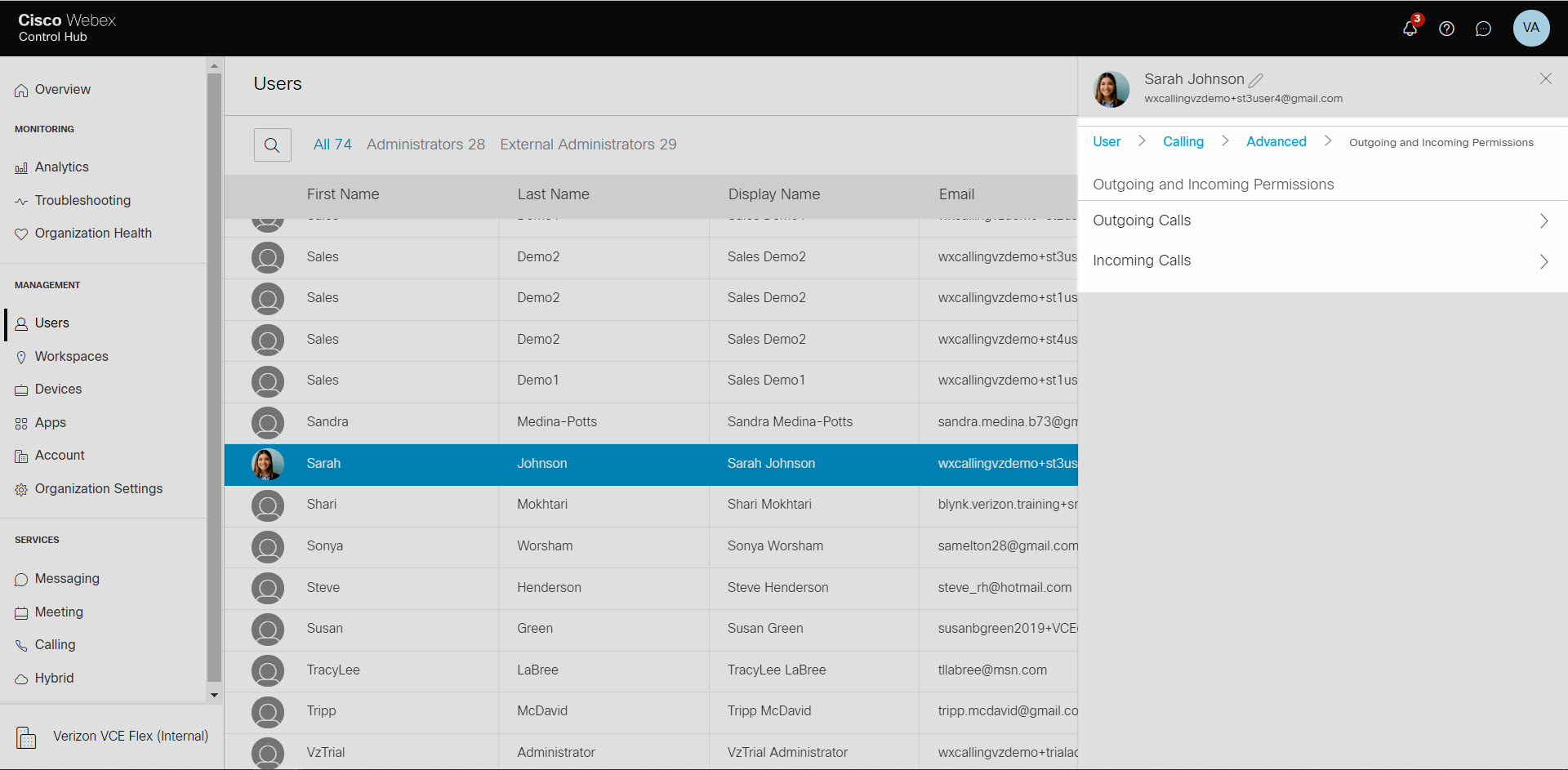Open the External Administrators 29 tab
The image size is (1568, 770).
[x=587, y=144]
